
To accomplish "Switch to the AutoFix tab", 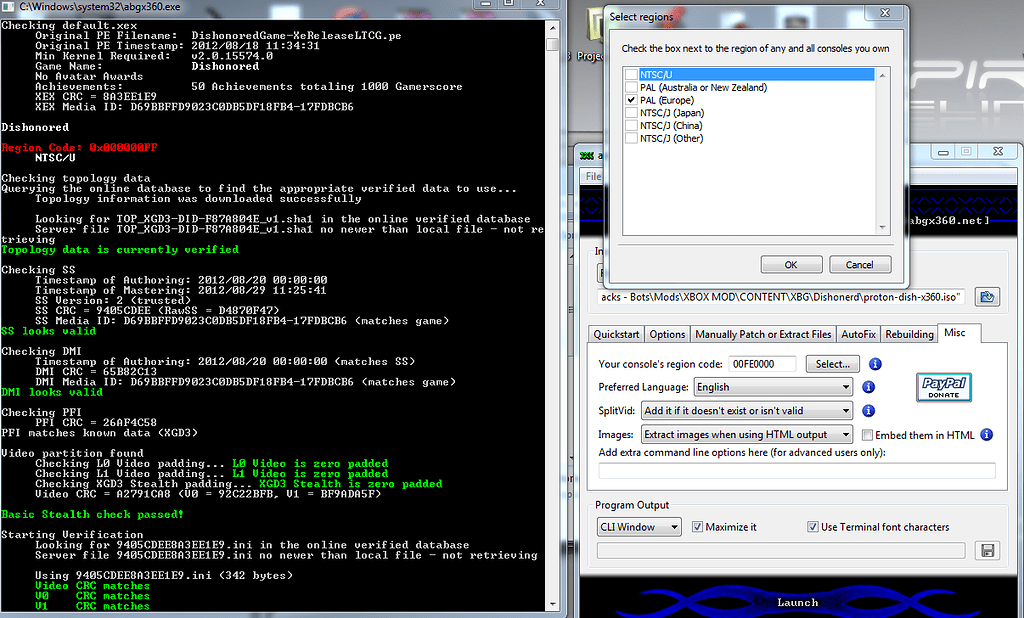I will pyautogui.click(x=857, y=334).
